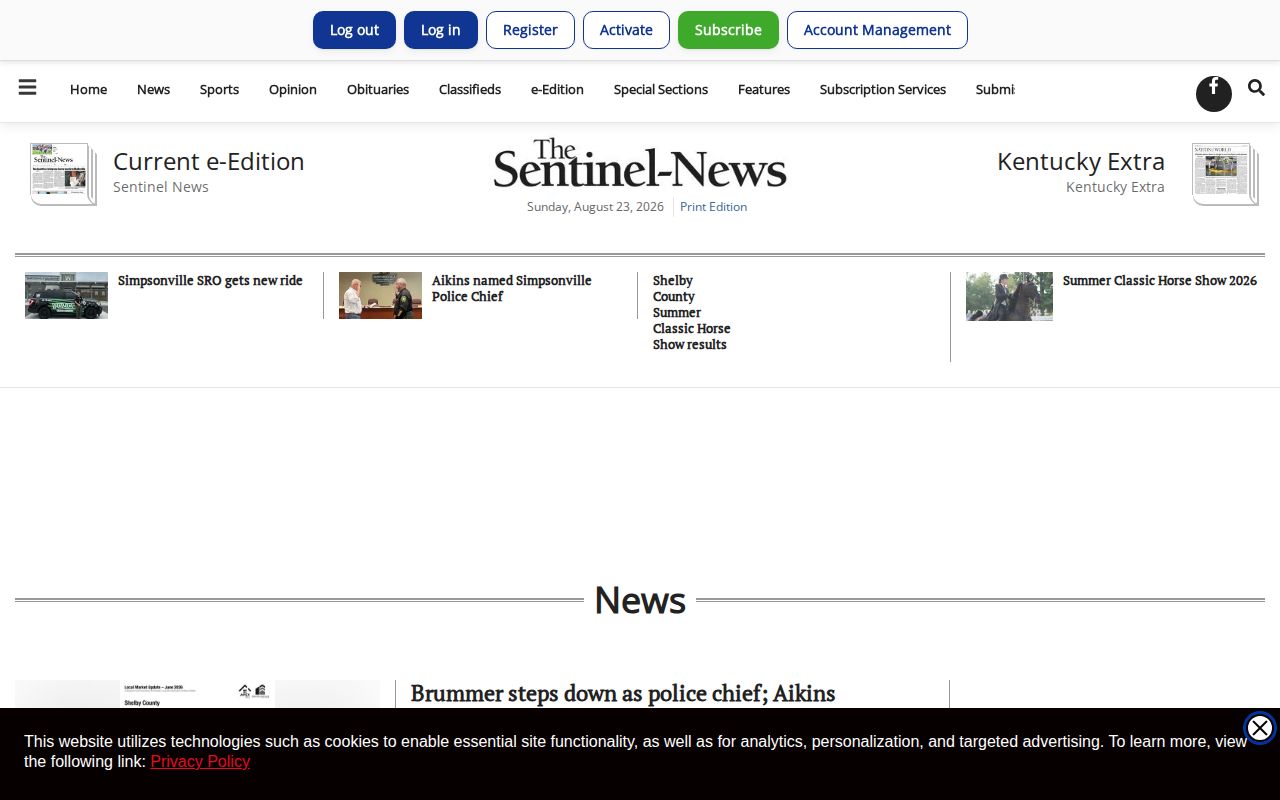1280x800 pixels.
Task: Open 'Simpsonville SRO gets new ride' headline
Action: [210, 281]
